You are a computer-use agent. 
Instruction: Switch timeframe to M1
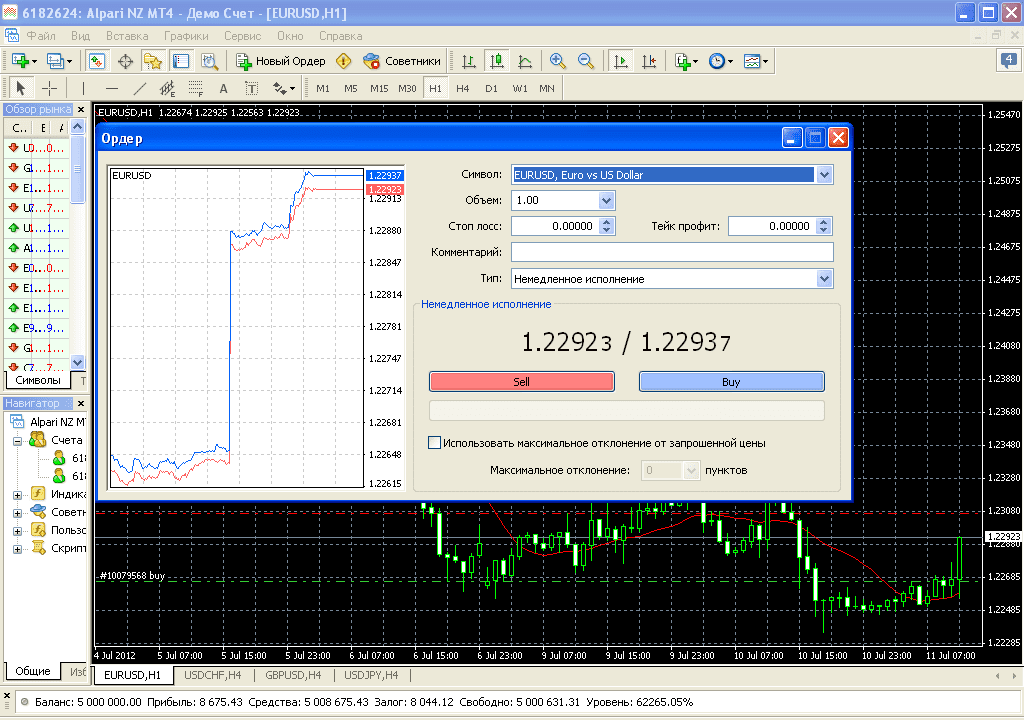[323, 88]
